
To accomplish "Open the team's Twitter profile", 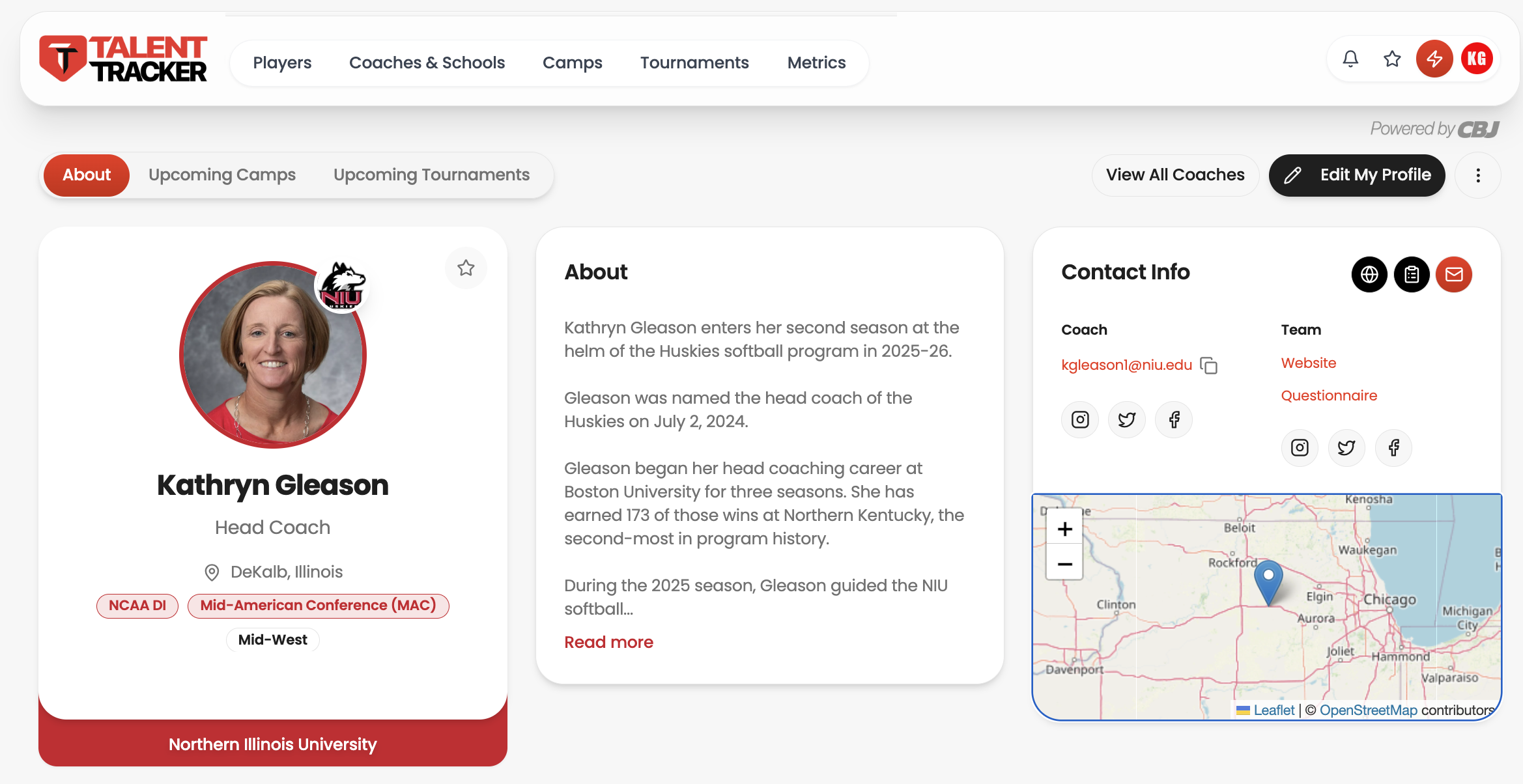I will coord(1346,448).
